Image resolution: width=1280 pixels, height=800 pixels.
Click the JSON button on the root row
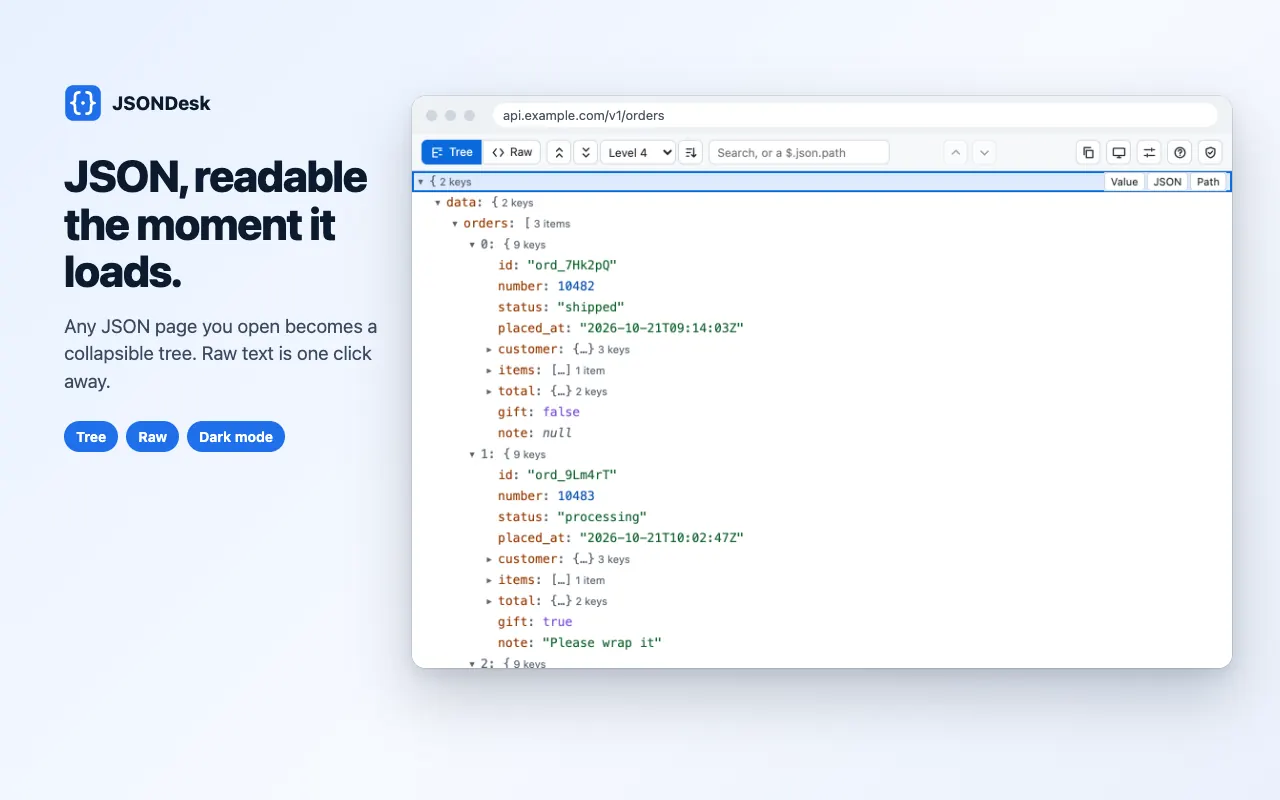point(1167,182)
